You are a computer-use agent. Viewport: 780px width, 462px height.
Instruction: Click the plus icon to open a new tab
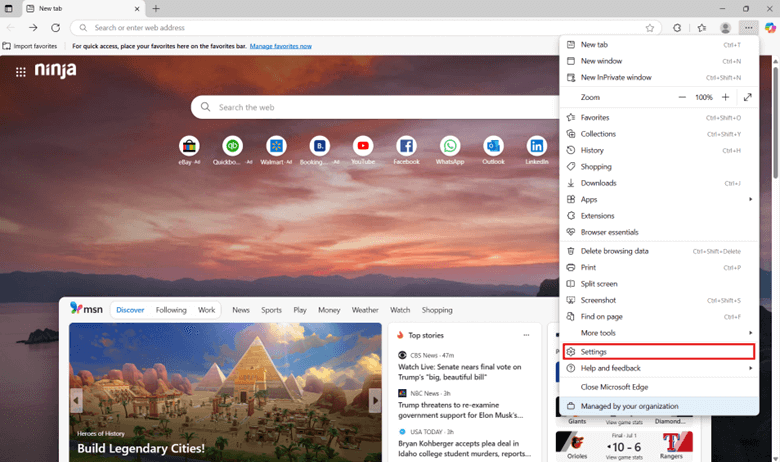tap(156, 8)
